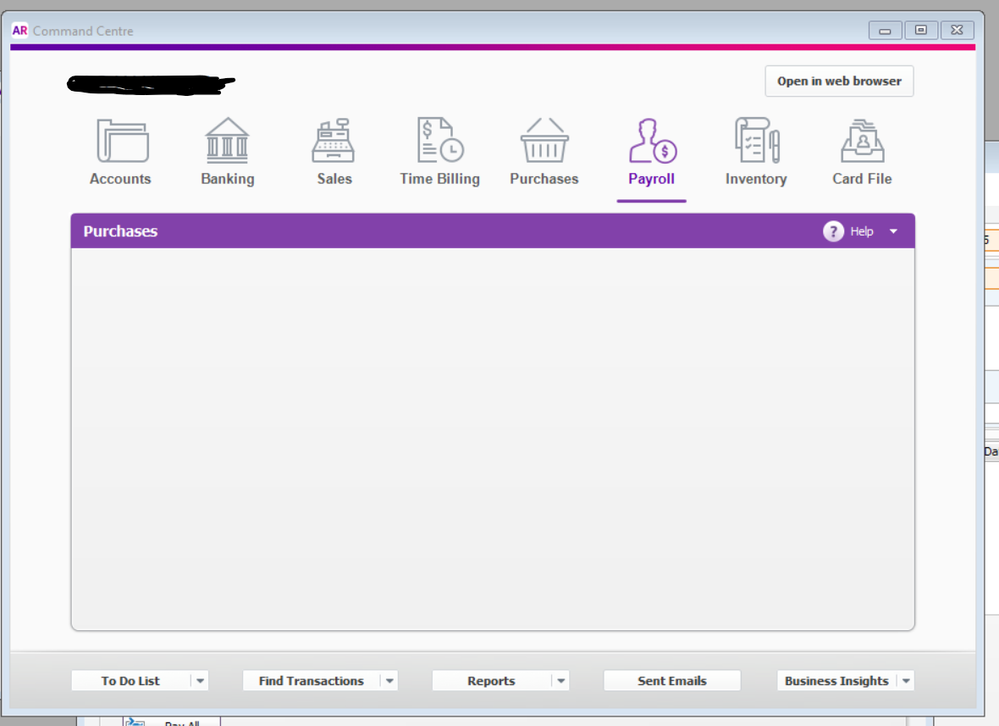Open the Reports button
Viewport: 999px width, 726px height.
point(491,681)
